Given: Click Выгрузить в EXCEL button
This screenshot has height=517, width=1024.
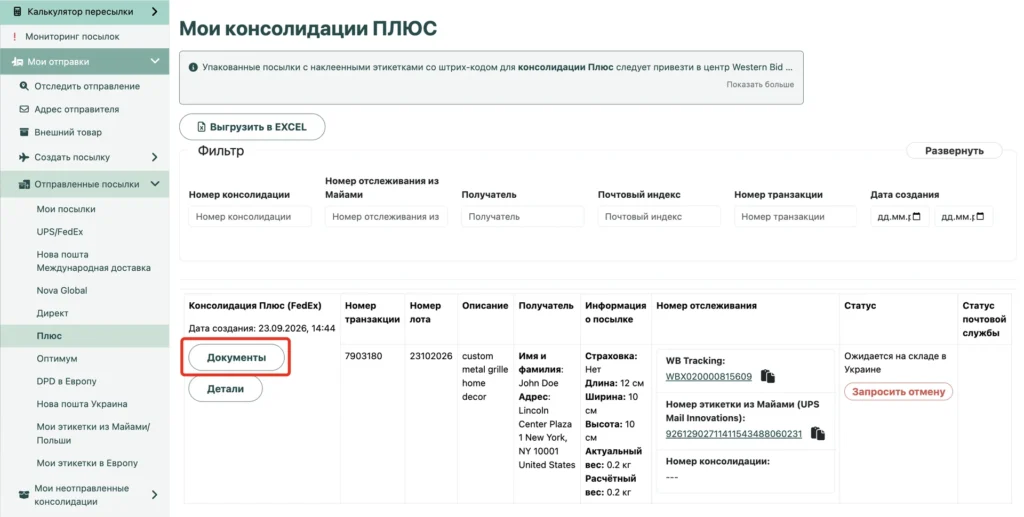Looking at the screenshot, I should coord(252,127).
